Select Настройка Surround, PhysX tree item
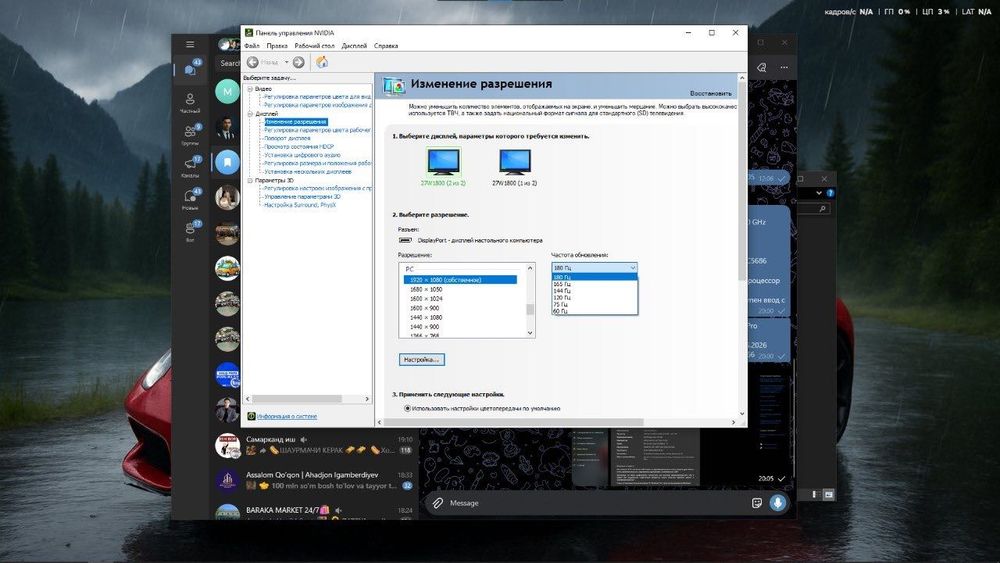1000x563 pixels. point(300,205)
